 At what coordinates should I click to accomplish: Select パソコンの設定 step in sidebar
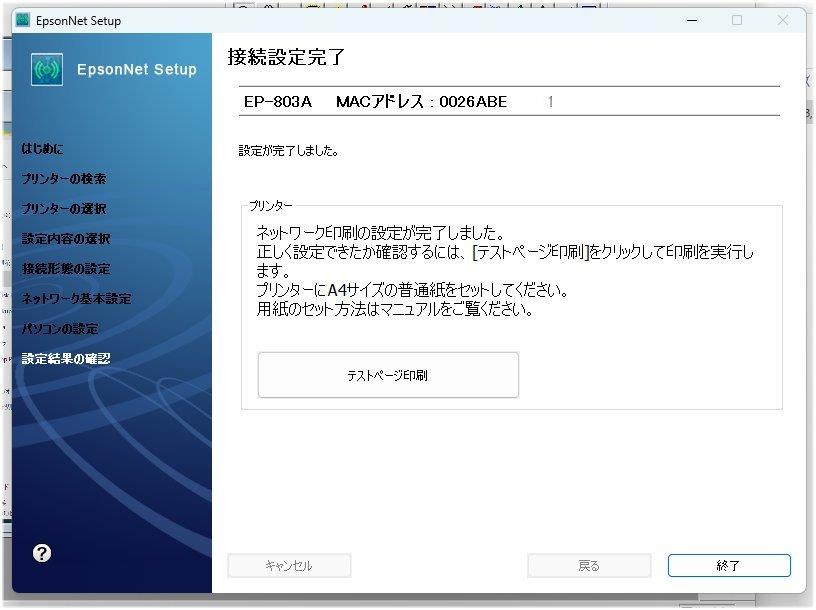(60, 328)
